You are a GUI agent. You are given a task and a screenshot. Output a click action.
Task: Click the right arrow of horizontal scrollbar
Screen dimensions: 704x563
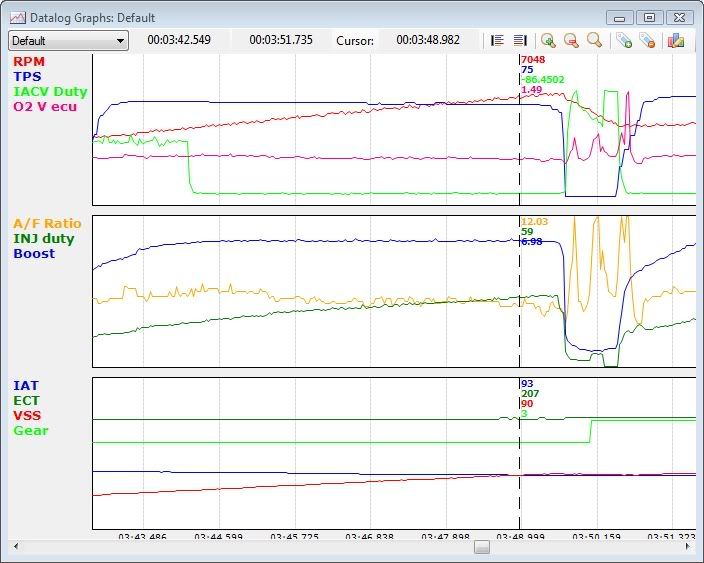pyautogui.click(x=687, y=546)
